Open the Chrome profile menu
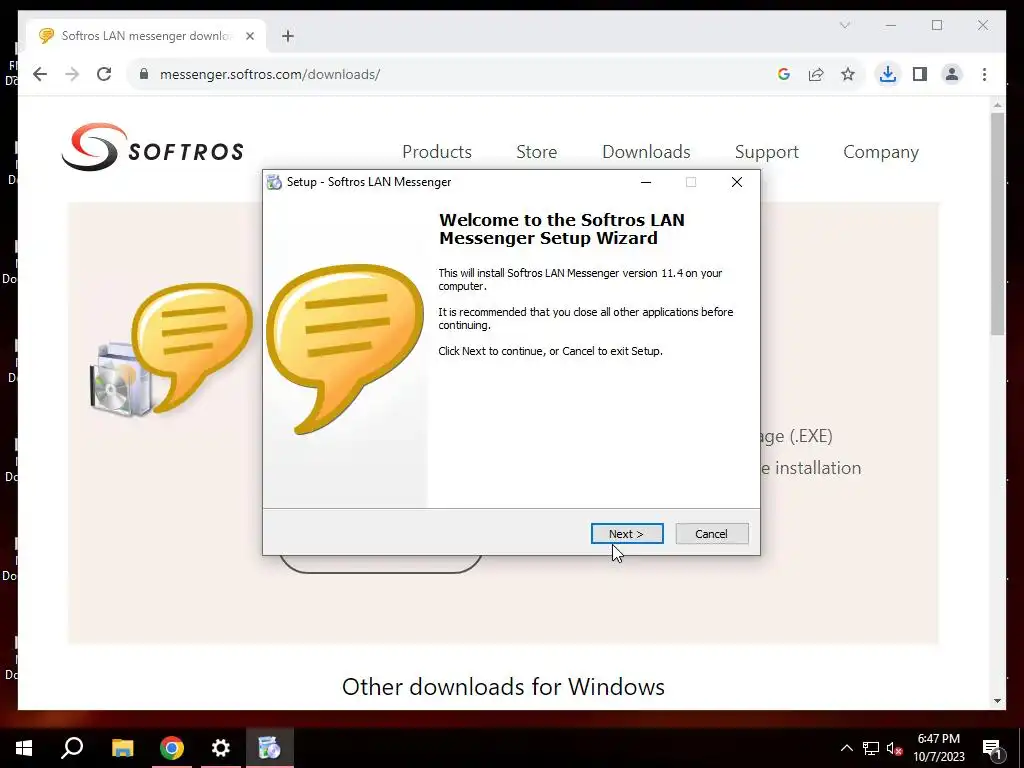Viewport: 1024px width, 768px height. [x=952, y=74]
